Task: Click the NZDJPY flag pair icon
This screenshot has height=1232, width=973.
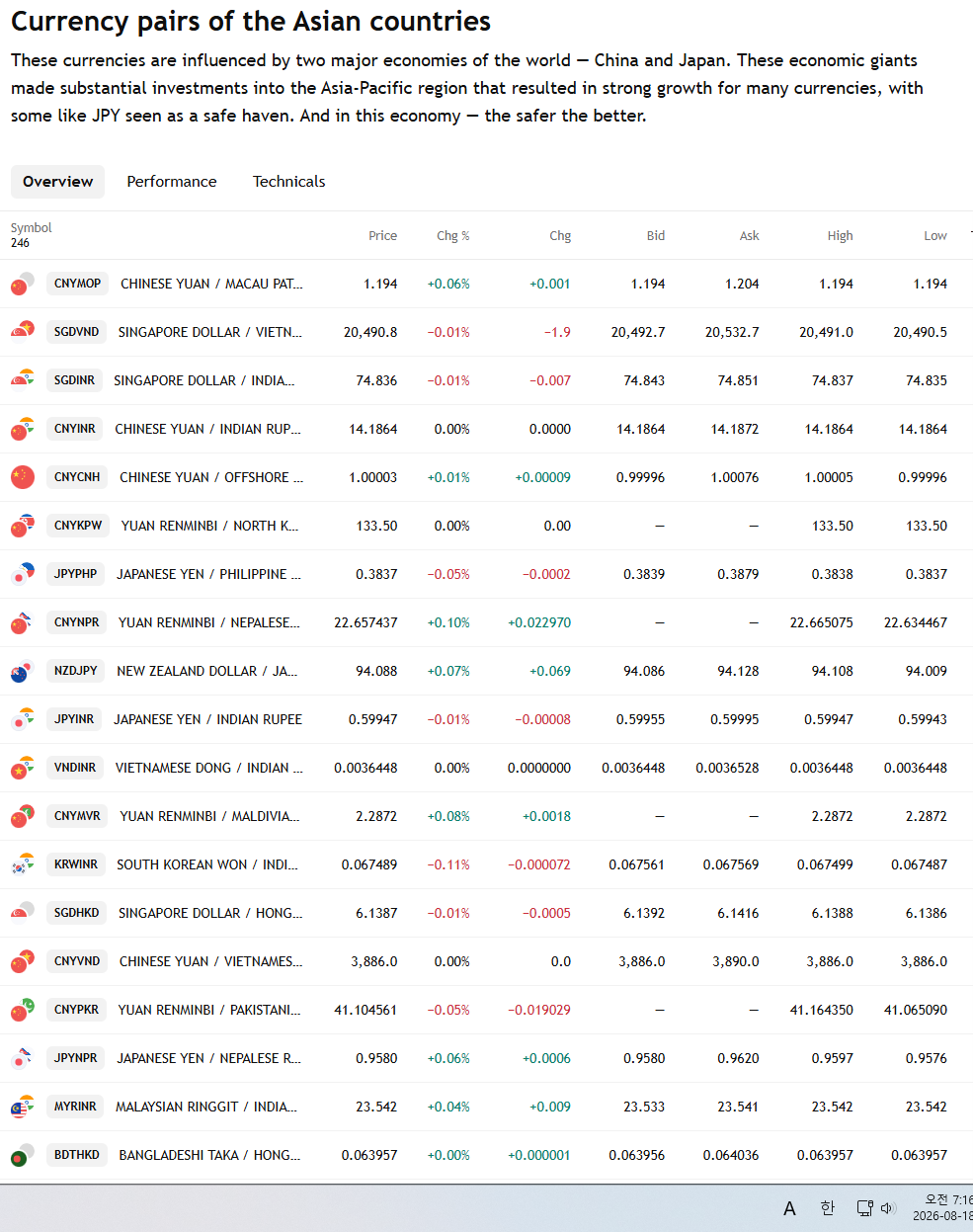Action: point(23,672)
